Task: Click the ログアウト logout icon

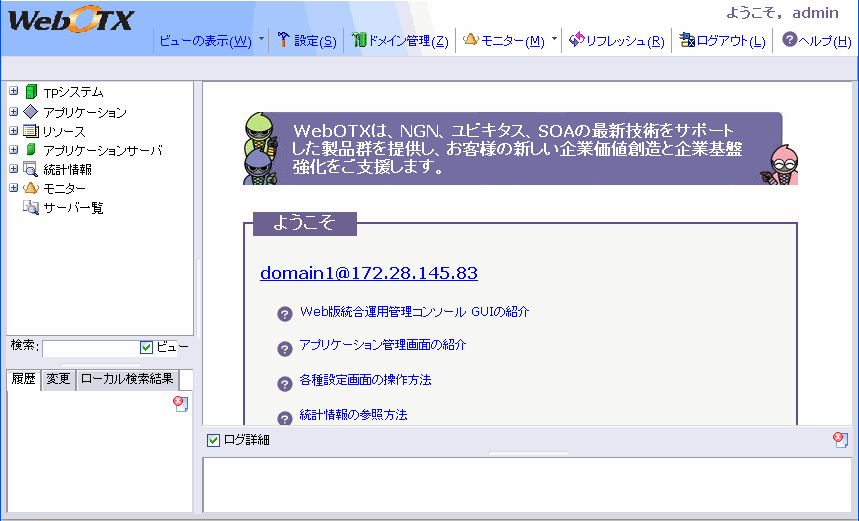Action: coord(687,41)
